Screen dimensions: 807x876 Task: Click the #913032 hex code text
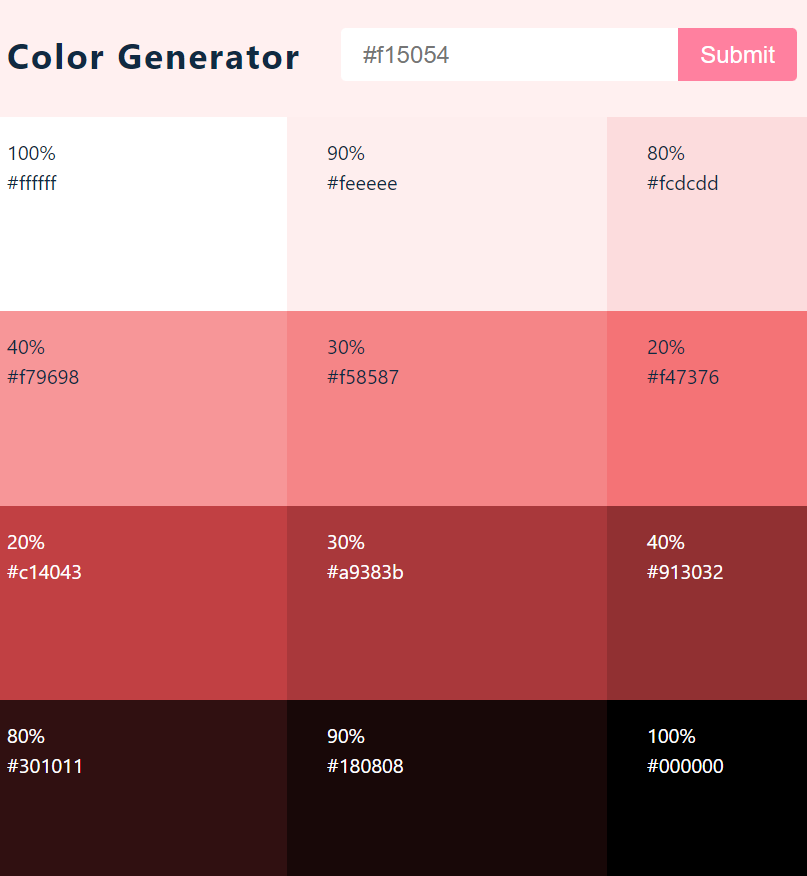pos(685,573)
